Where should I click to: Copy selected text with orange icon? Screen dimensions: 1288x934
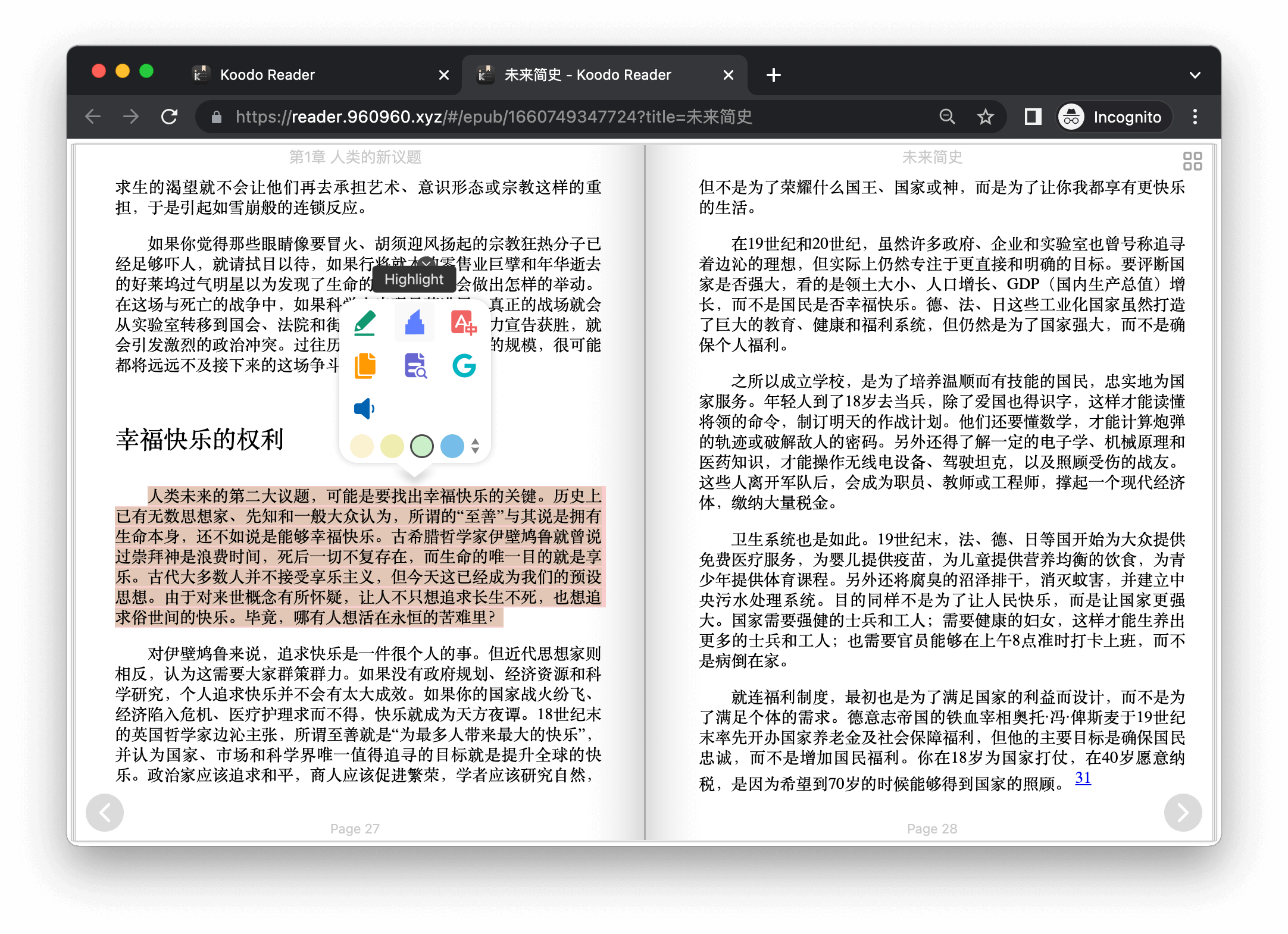(365, 365)
